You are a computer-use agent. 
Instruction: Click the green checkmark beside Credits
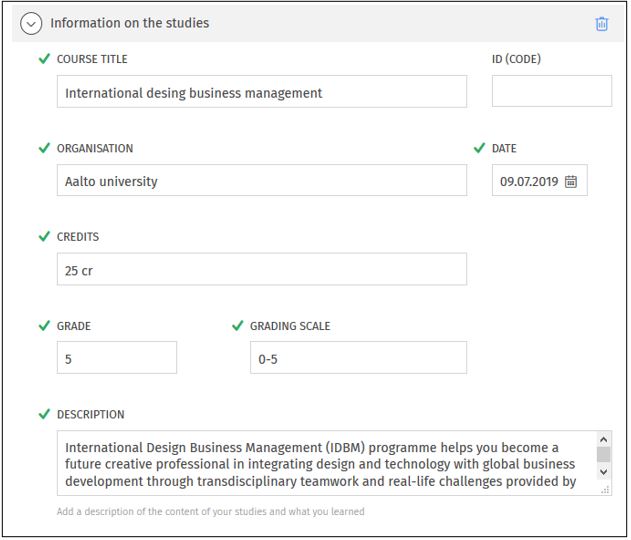(44, 237)
